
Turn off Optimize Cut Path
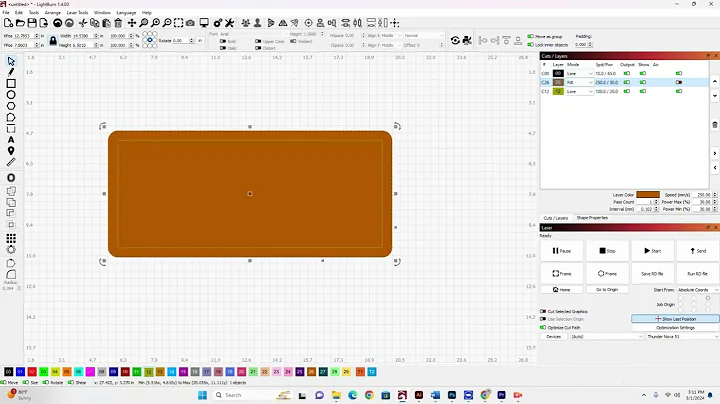click(x=543, y=328)
